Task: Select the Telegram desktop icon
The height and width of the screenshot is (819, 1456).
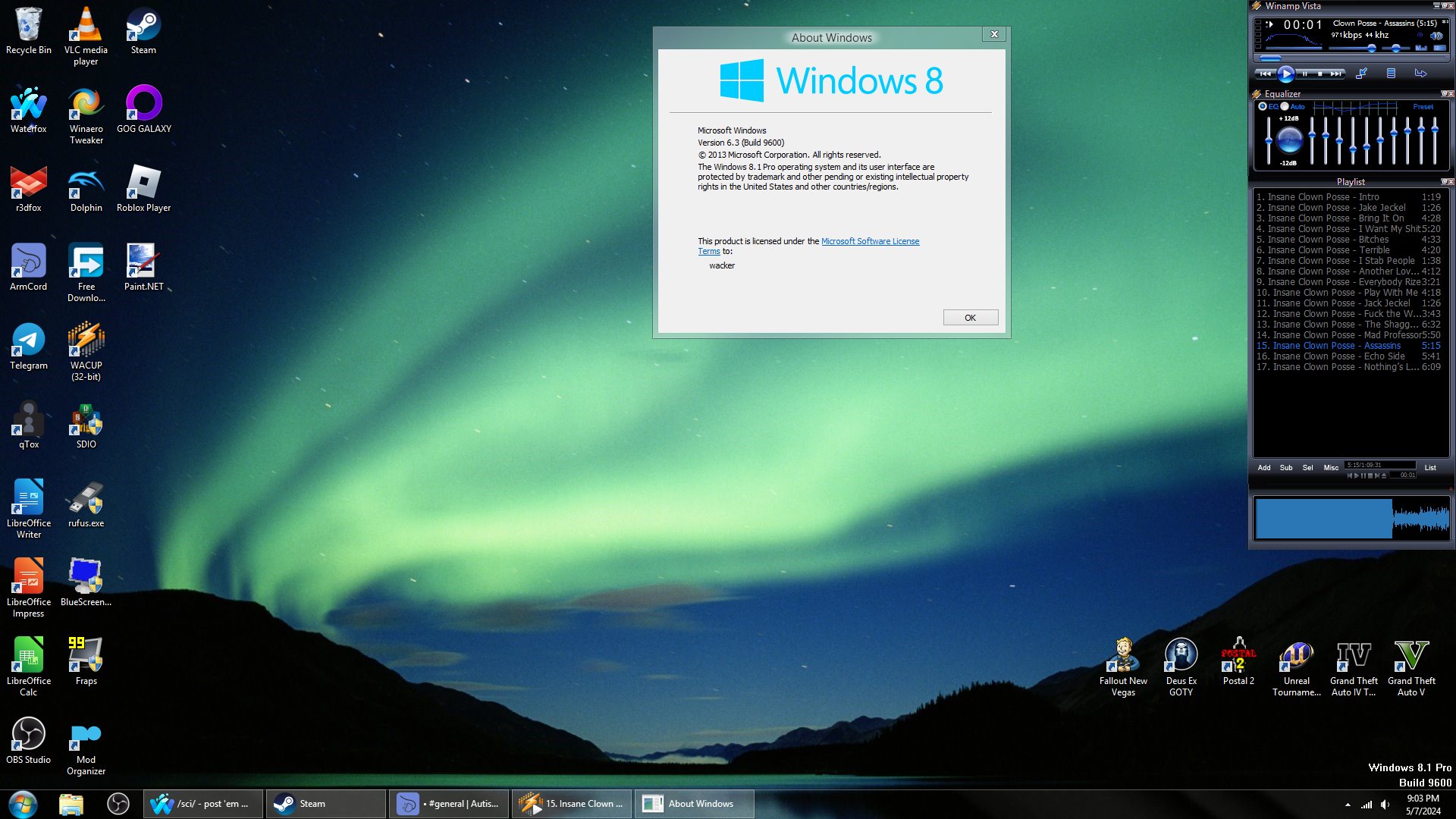Action: (x=29, y=347)
